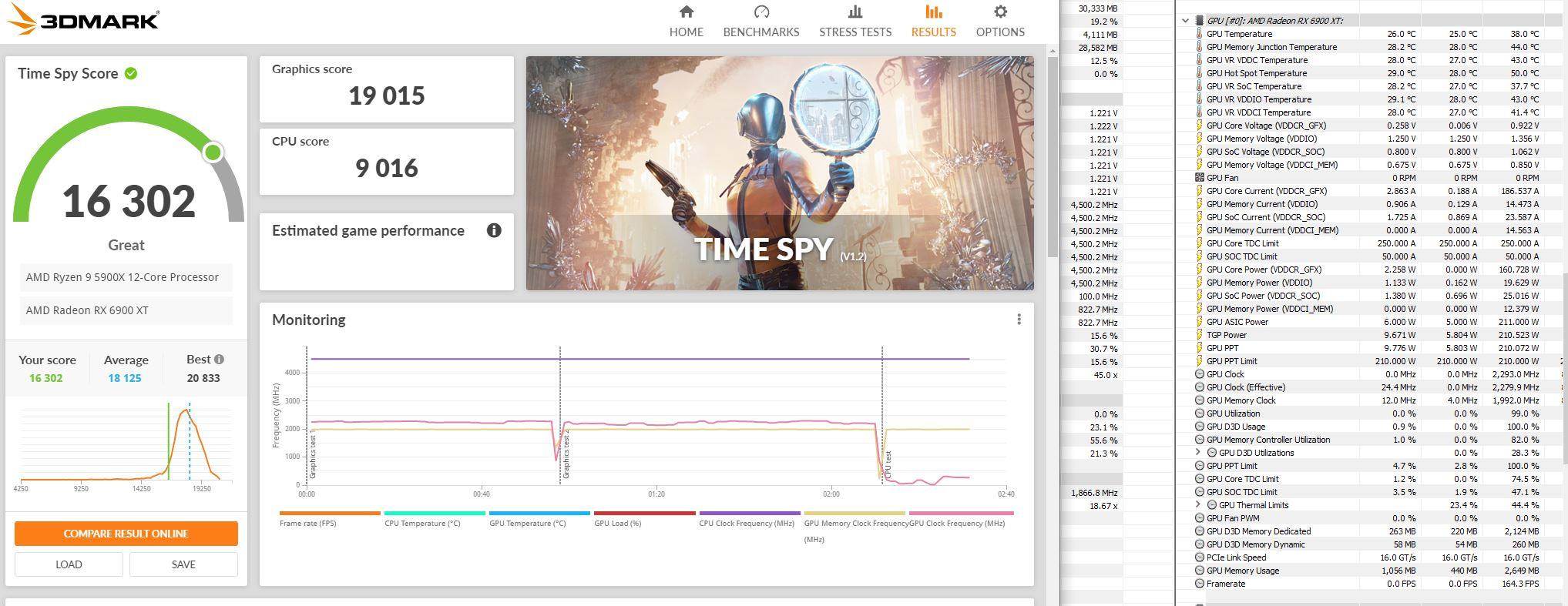Select the RESULTS tab
Screen dimensions: 1568x606
tap(933, 22)
